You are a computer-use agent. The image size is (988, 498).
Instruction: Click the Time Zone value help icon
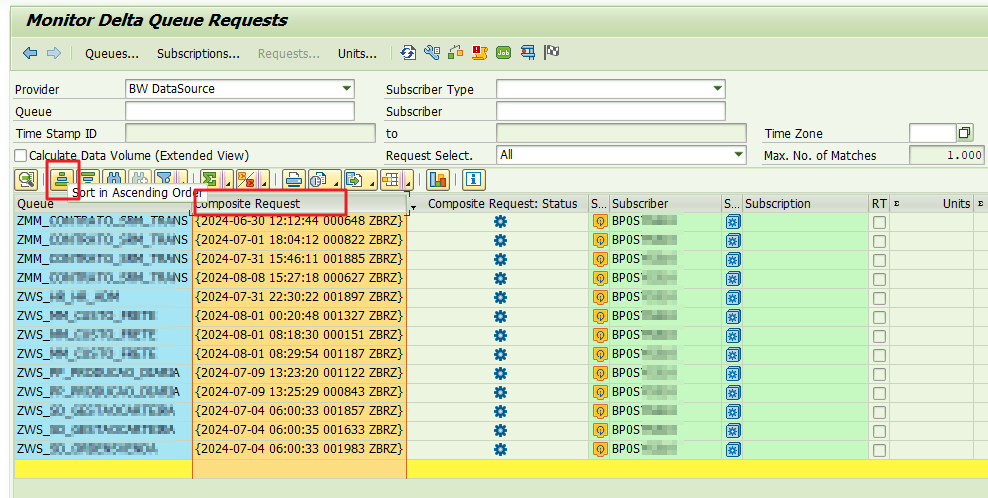click(x=964, y=133)
